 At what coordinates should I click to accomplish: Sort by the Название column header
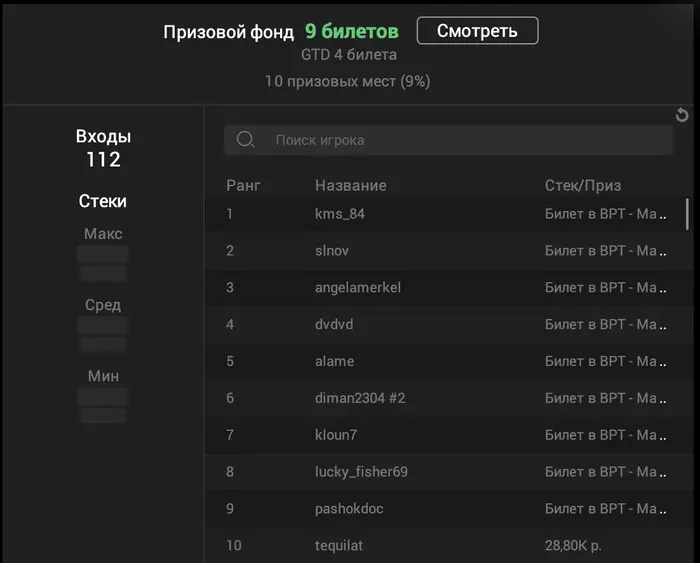click(x=350, y=185)
